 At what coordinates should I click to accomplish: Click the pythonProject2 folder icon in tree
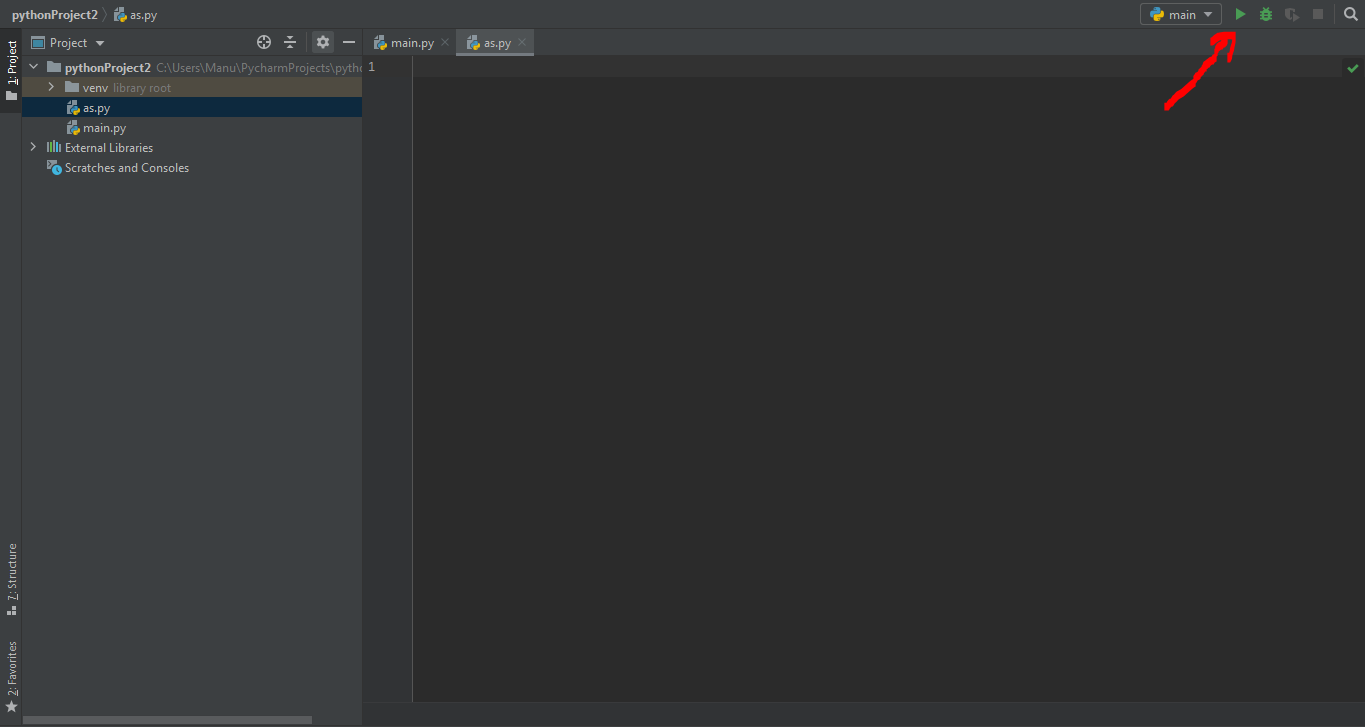click(x=54, y=67)
